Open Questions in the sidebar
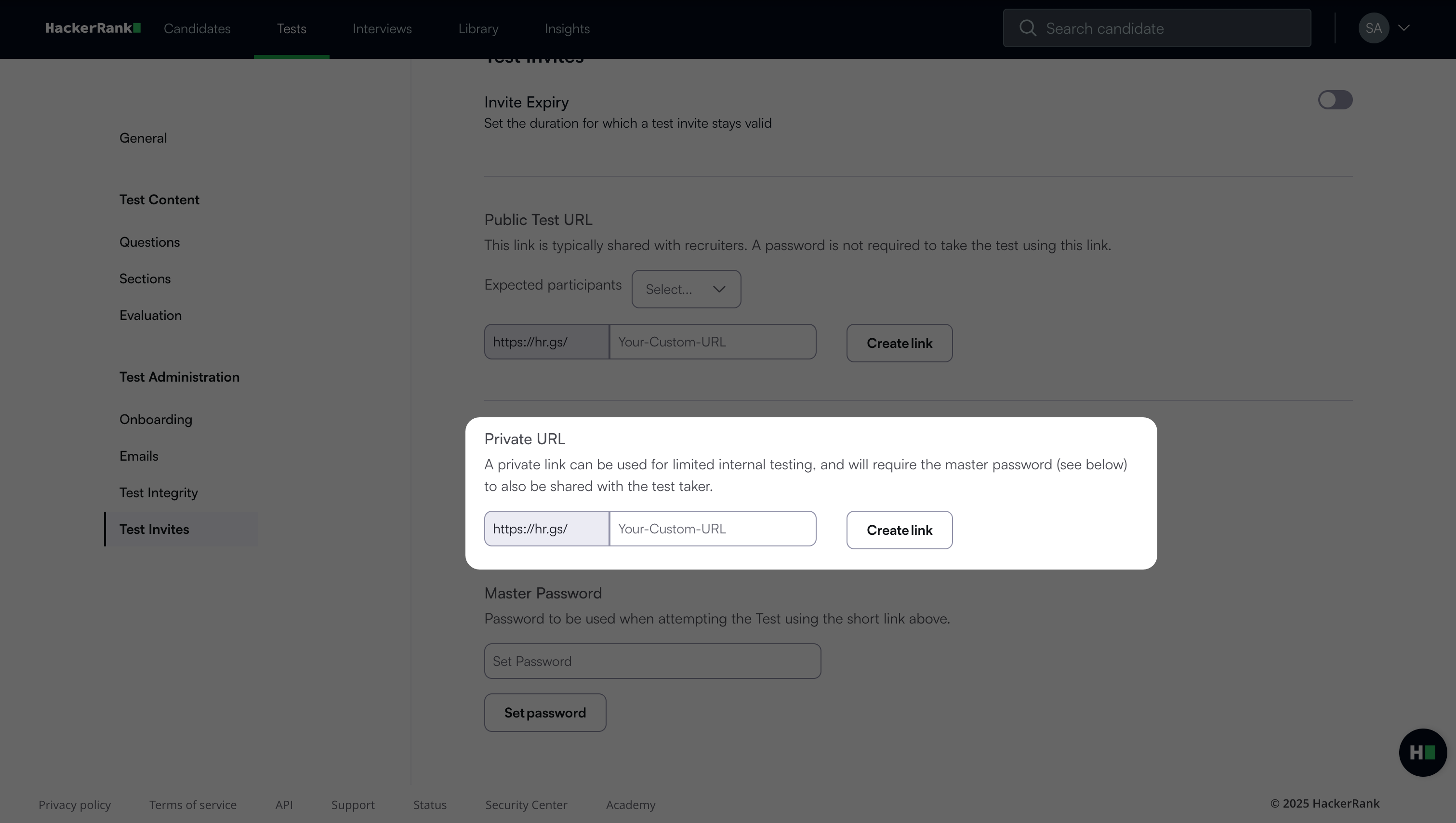1456x823 pixels. pyautogui.click(x=149, y=242)
